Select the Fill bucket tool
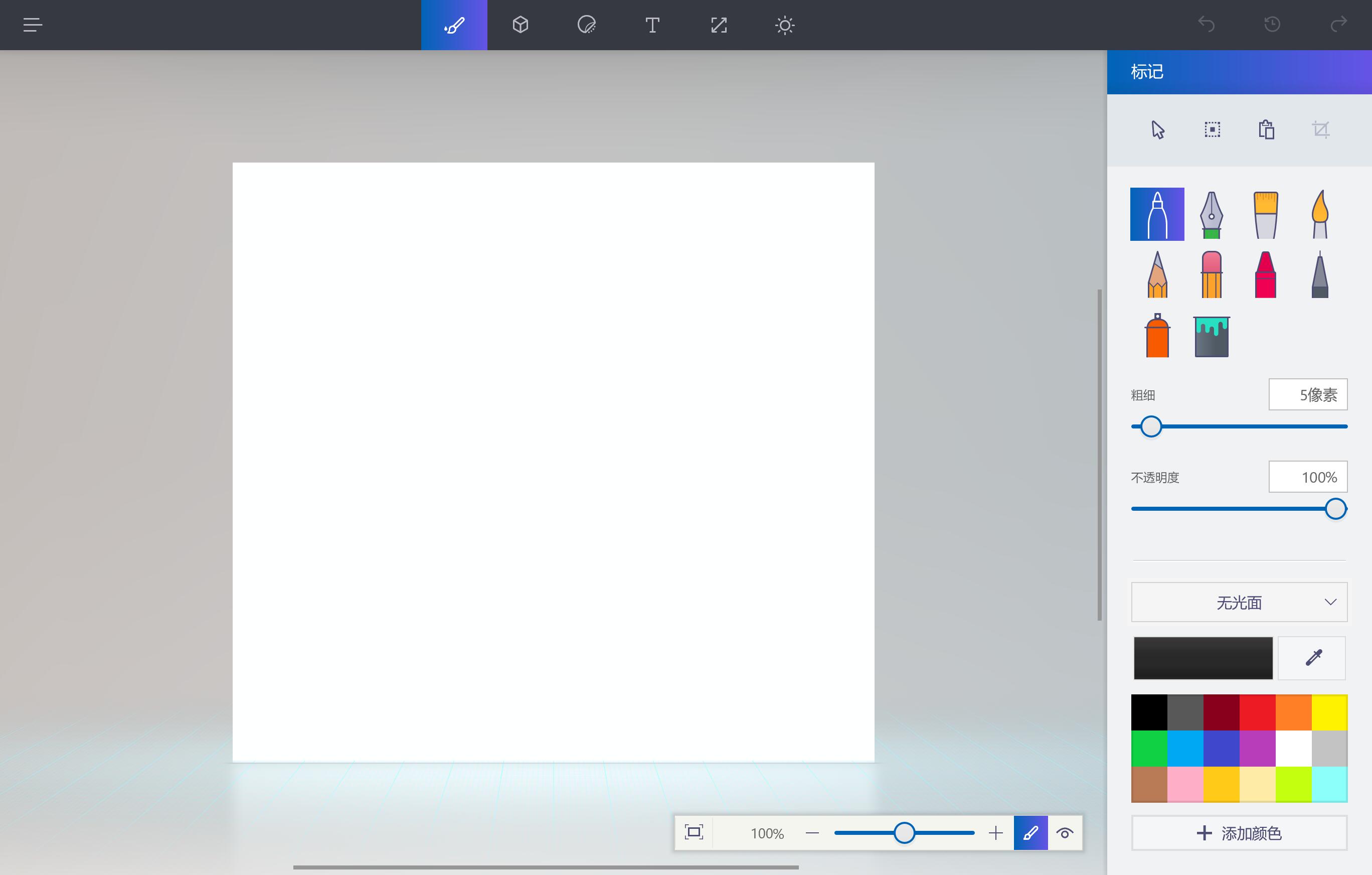Viewport: 1372px width, 875px height. pos(1212,336)
